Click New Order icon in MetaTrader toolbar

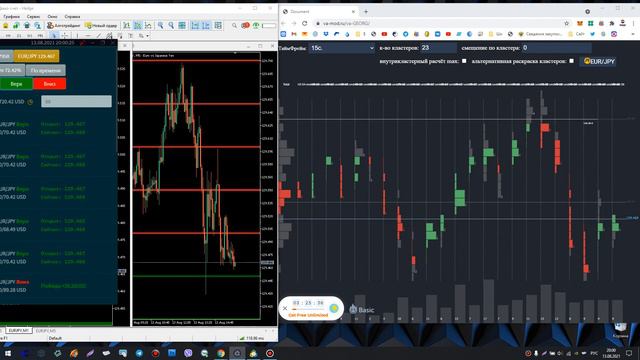[x=101, y=25]
